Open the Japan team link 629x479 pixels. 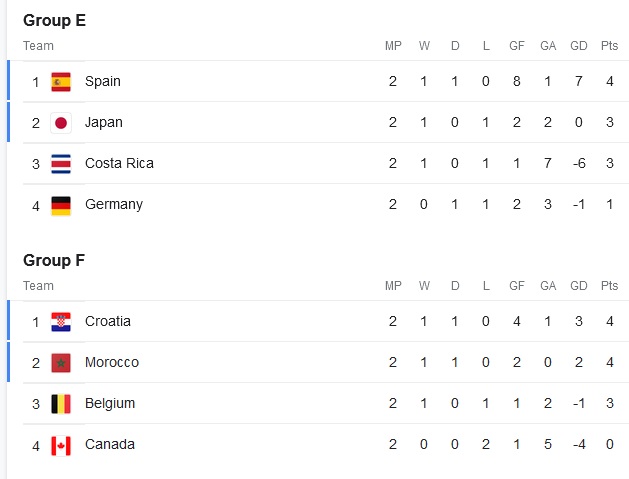coord(104,122)
